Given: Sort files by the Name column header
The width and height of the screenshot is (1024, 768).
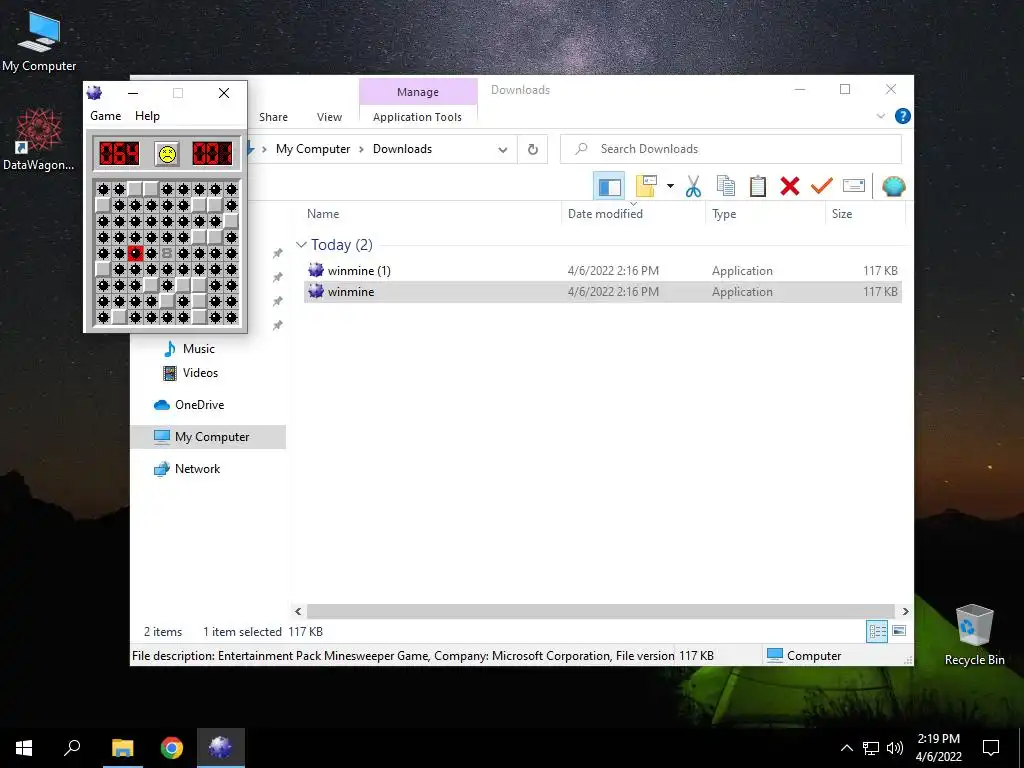Looking at the screenshot, I should [x=323, y=214].
